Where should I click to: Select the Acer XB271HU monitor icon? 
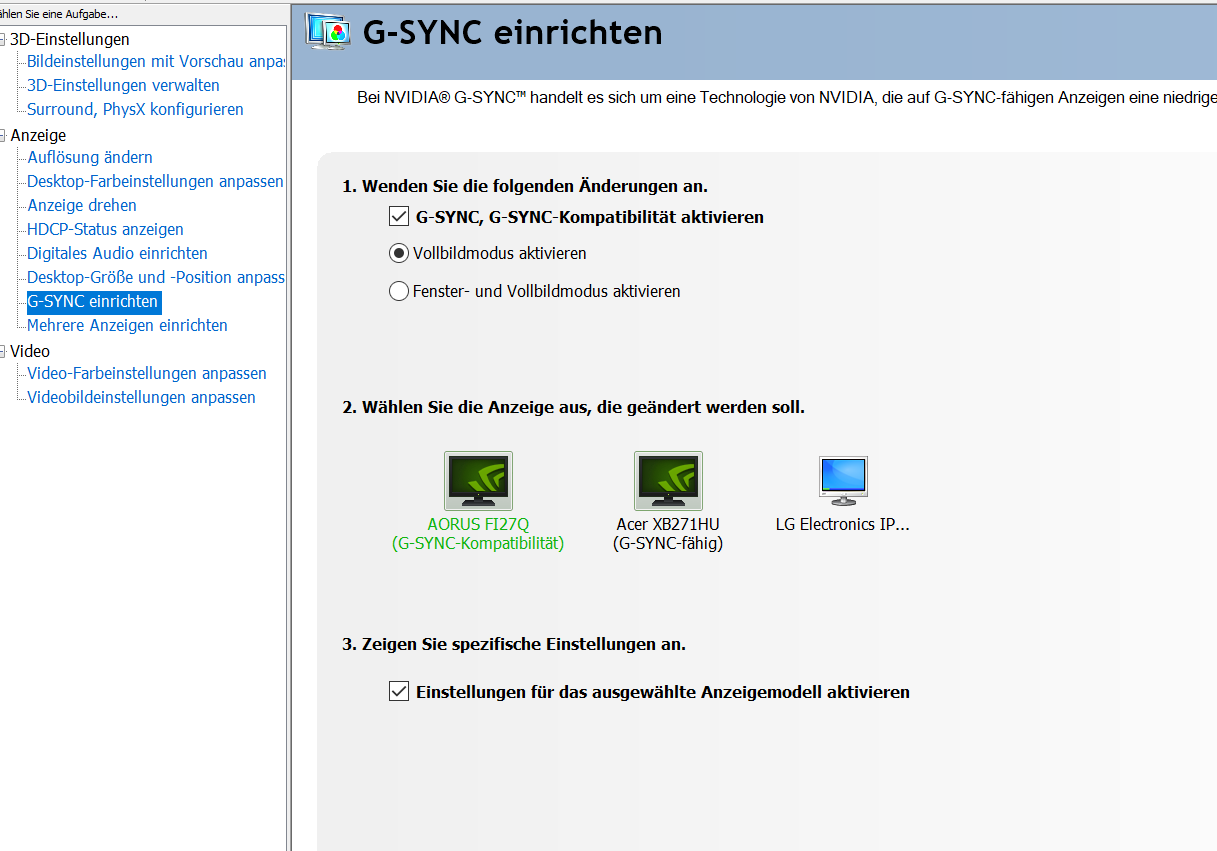tap(668, 481)
